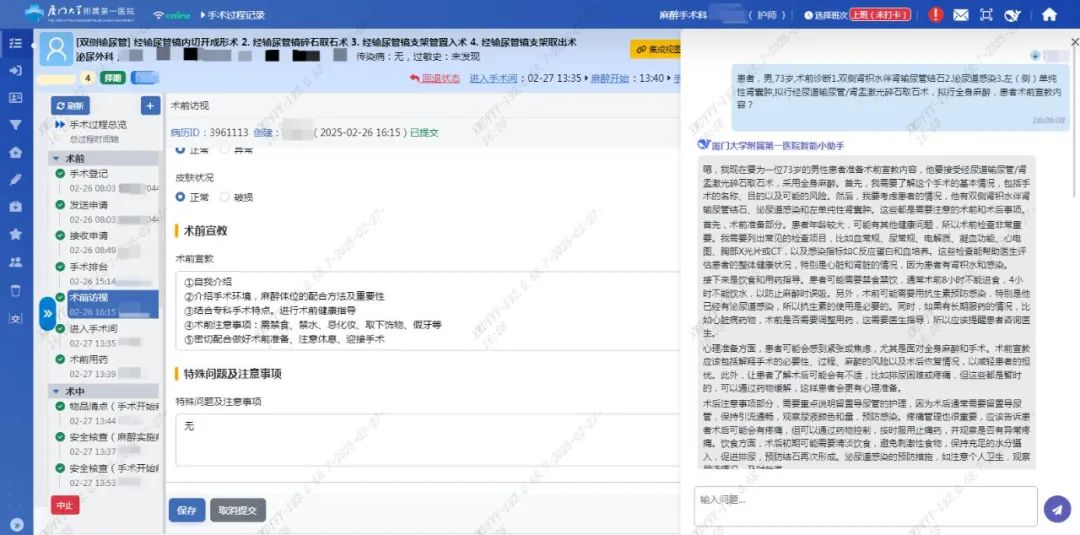Toggle fullscreen with the frame icon
This screenshot has height=535, width=1080.
[x=987, y=15]
